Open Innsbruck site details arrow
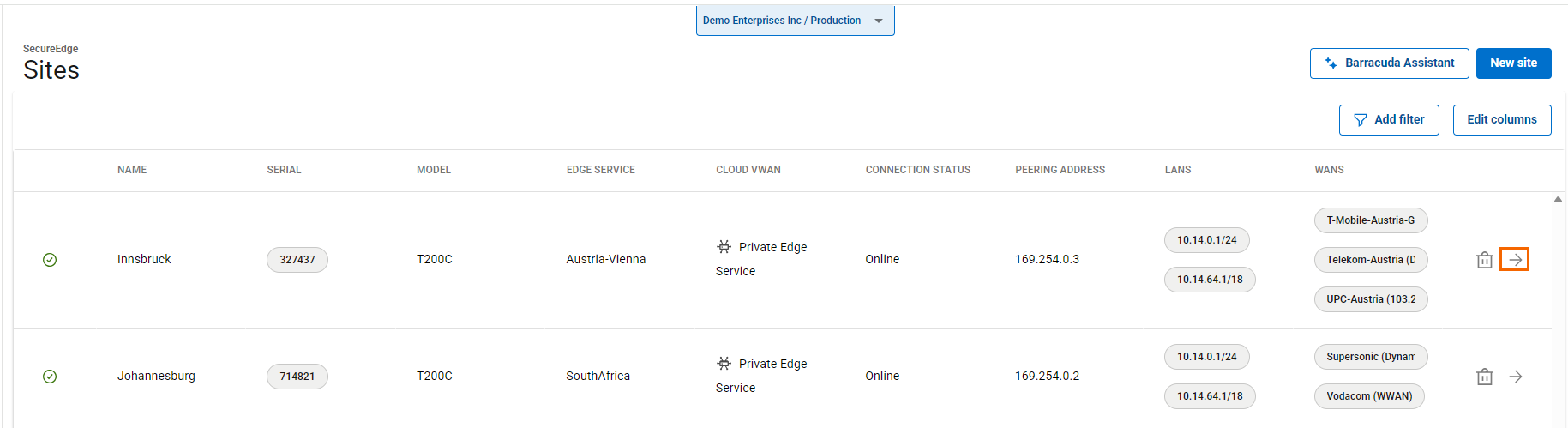The width and height of the screenshot is (1568, 428). pos(1515,259)
